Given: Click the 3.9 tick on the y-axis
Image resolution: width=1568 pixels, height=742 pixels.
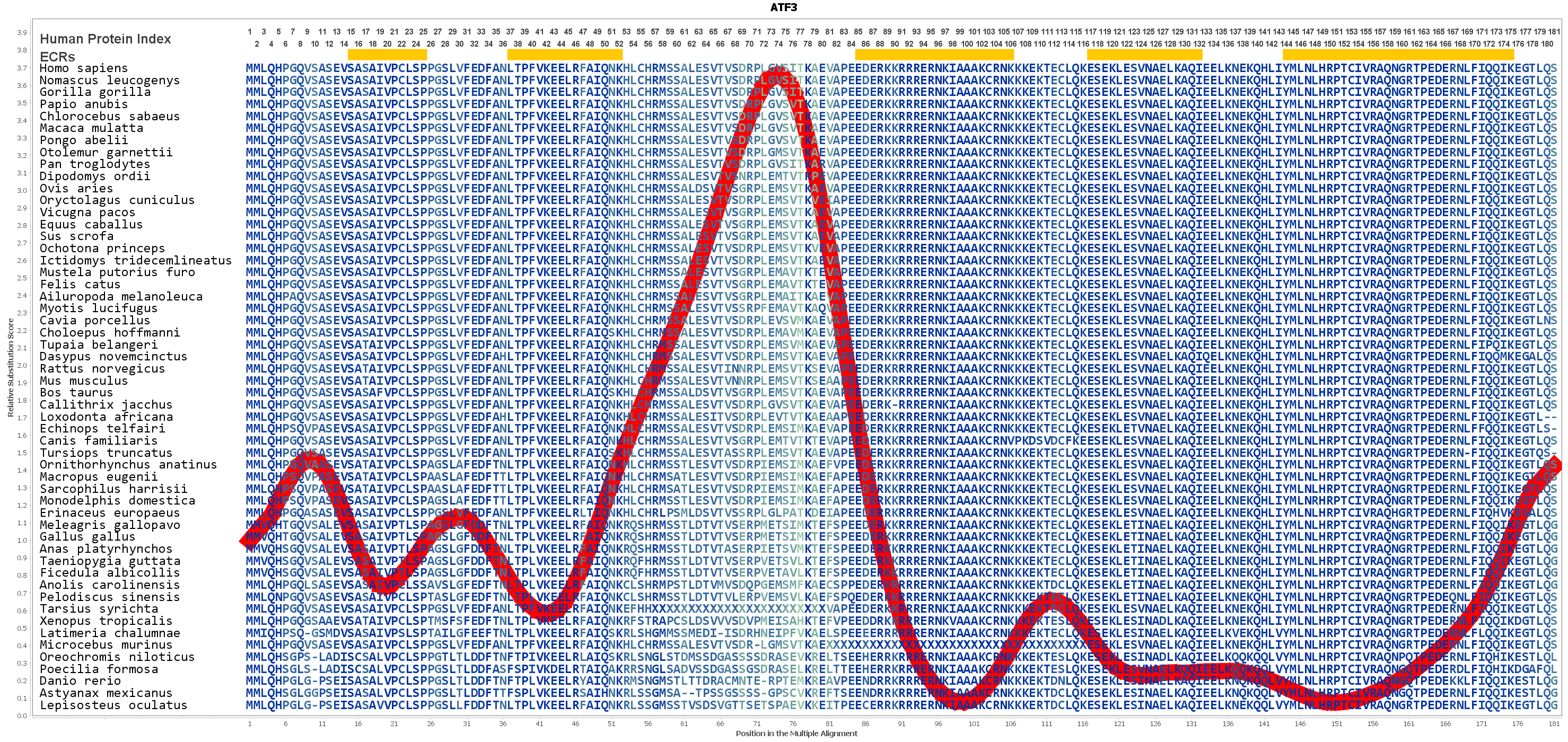Looking at the screenshot, I should 22,33.
